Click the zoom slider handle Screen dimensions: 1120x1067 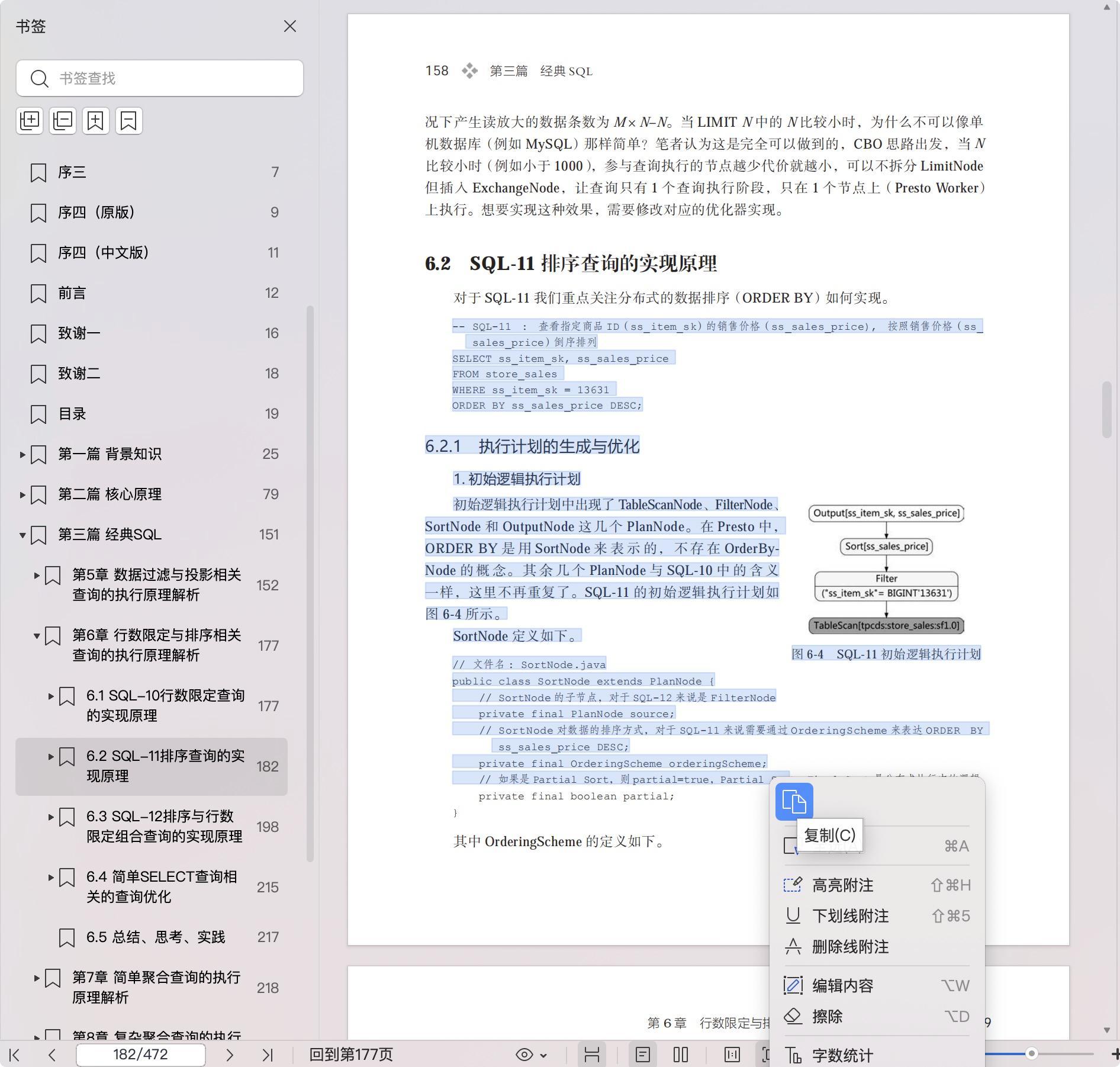coord(1031,1053)
